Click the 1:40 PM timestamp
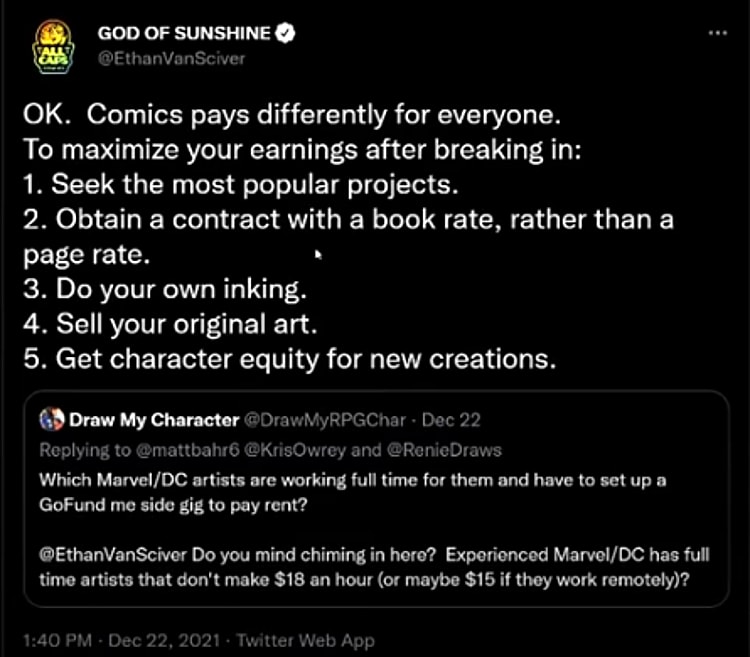 (x=56, y=640)
